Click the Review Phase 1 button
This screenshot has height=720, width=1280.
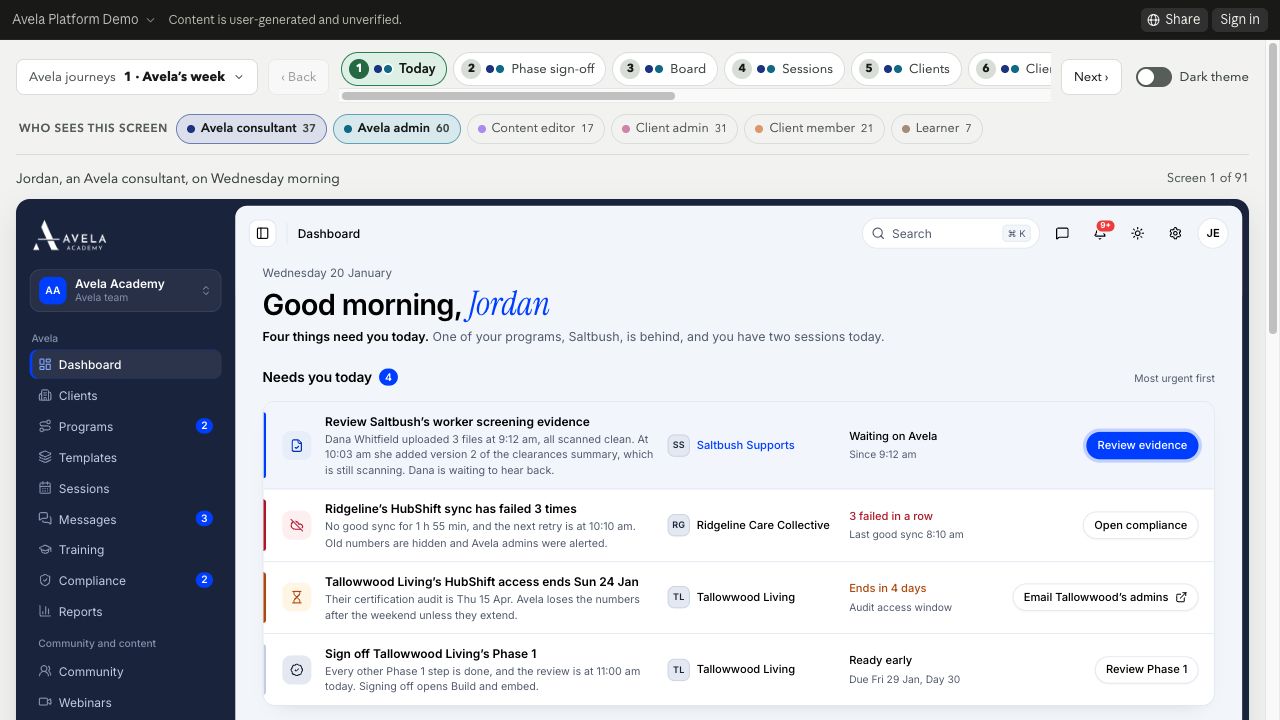coord(1146,669)
